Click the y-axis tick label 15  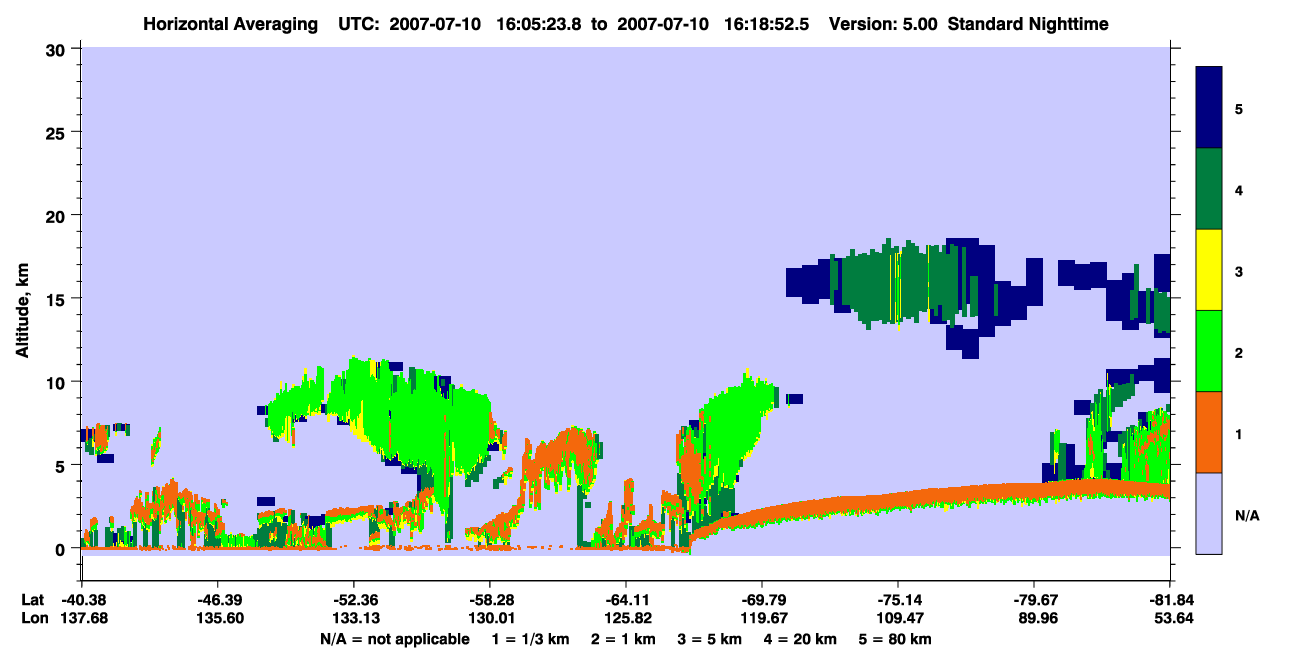pyautogui.click(x=57, y=299)
